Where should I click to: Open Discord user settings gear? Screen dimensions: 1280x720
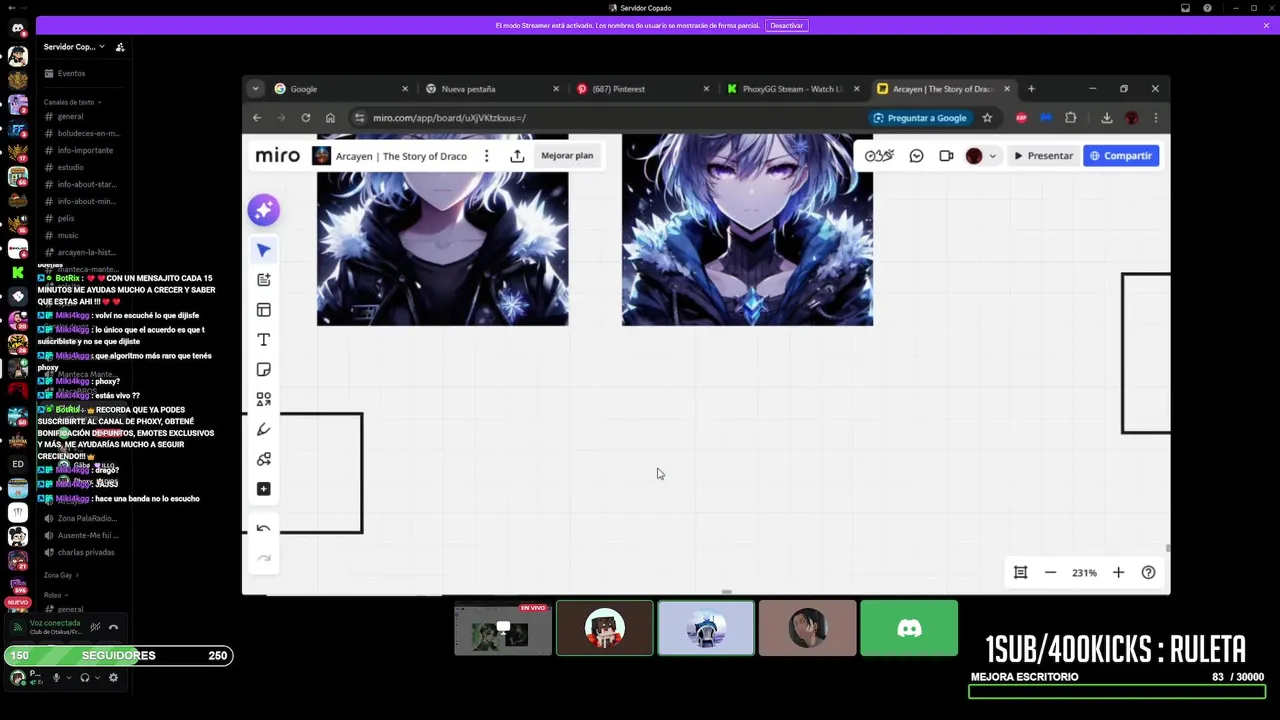113,677
